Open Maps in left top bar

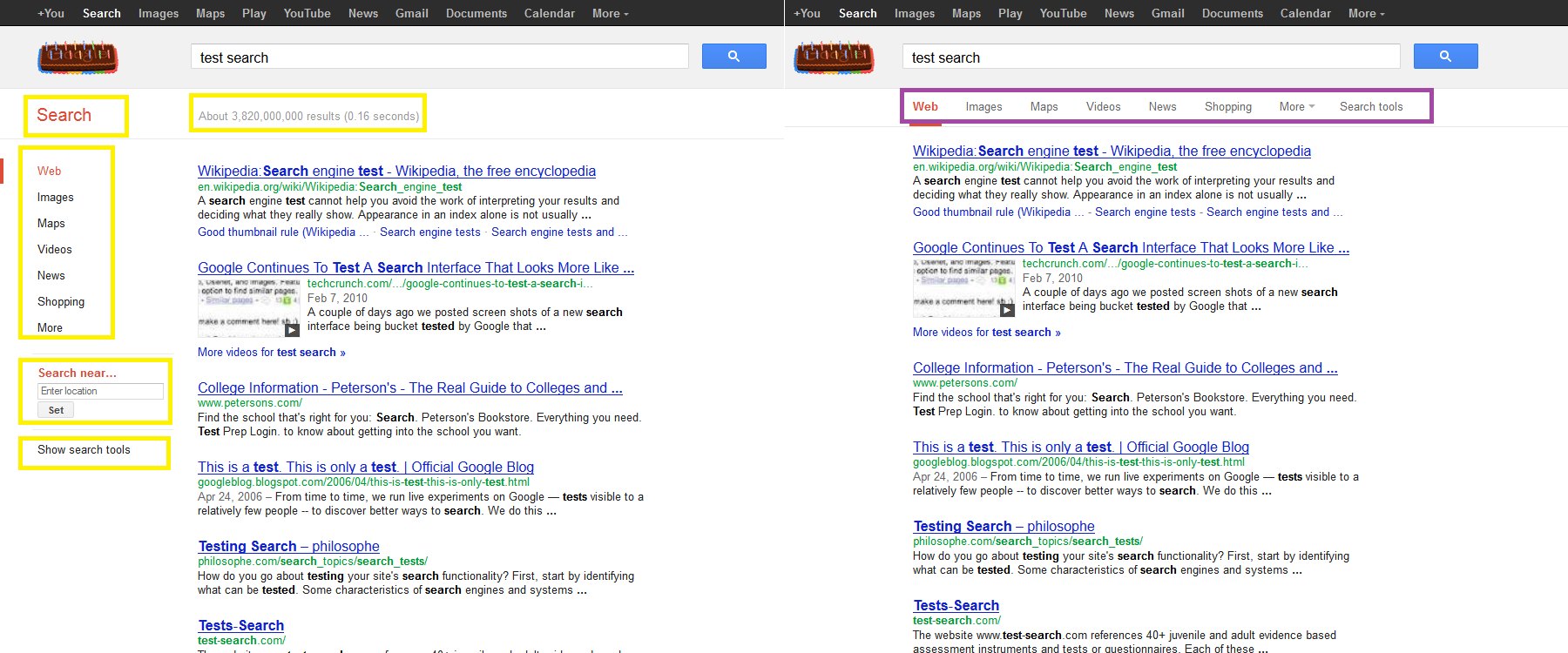[210, 13]
